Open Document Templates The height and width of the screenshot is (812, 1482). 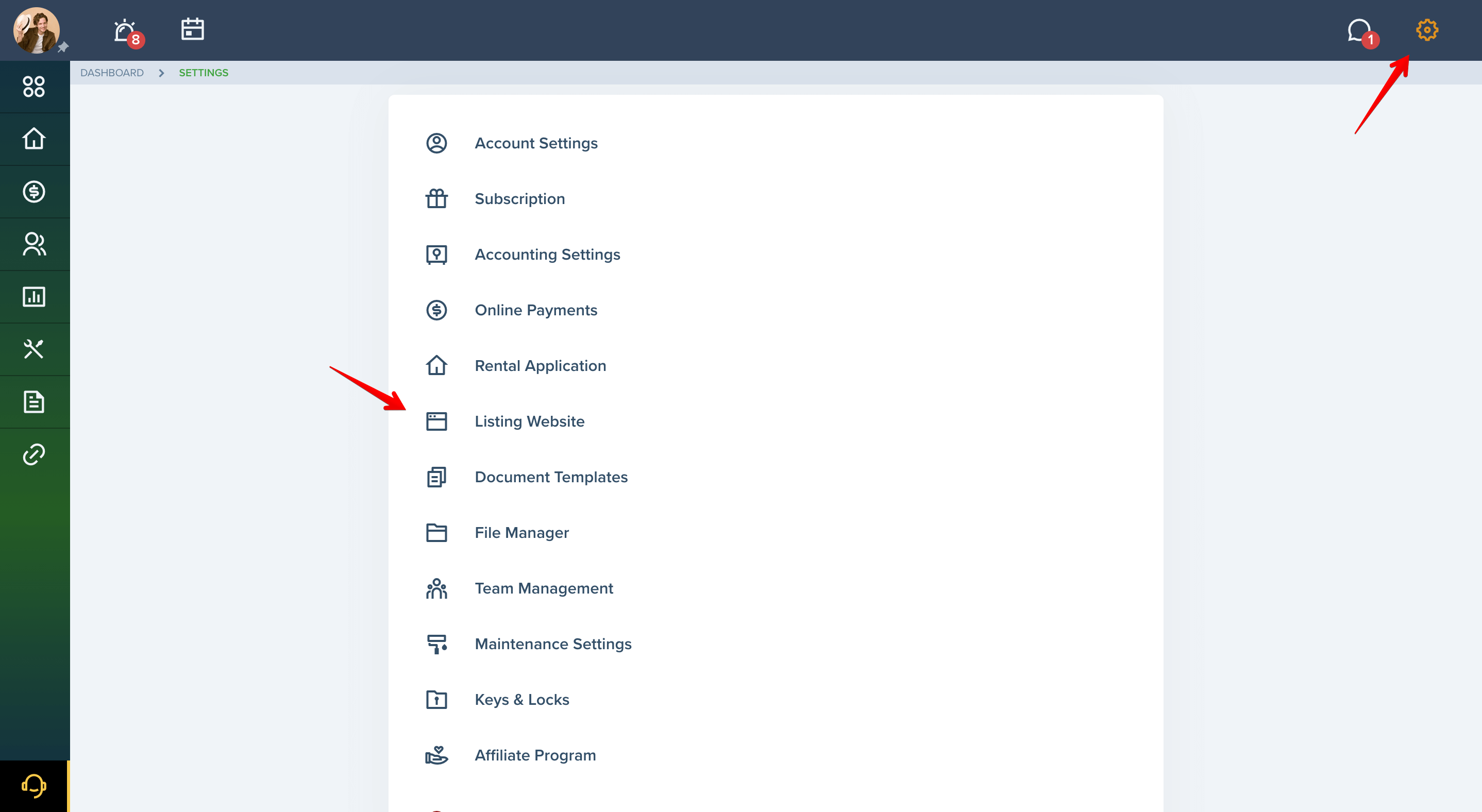tap(551, 477)
